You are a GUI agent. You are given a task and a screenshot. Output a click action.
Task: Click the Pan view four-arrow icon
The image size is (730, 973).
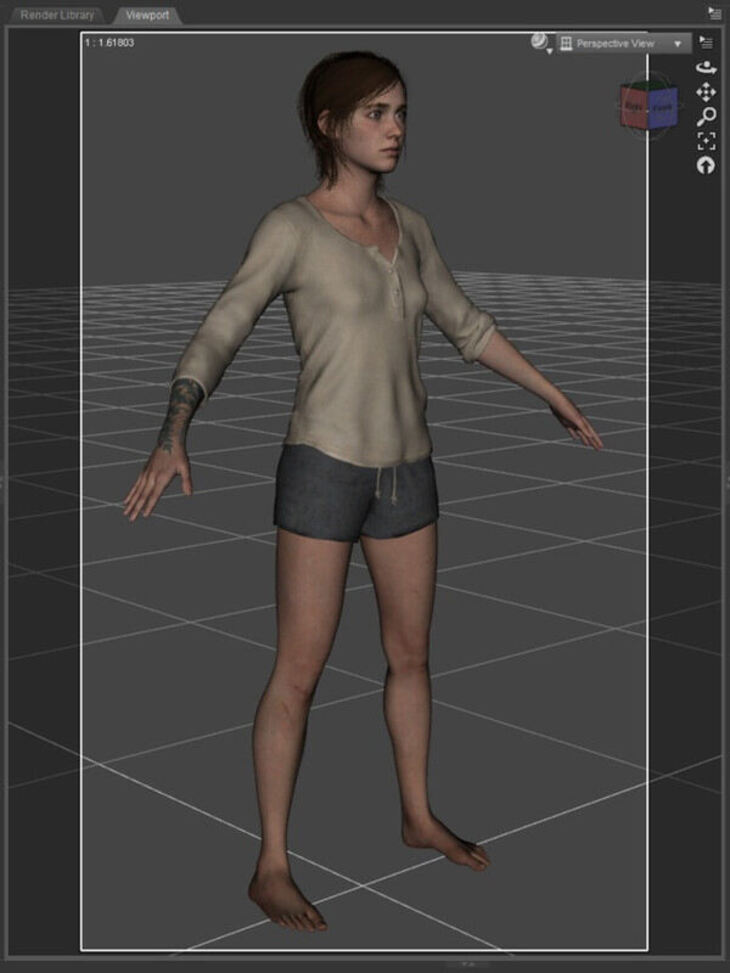coord(706,92)
